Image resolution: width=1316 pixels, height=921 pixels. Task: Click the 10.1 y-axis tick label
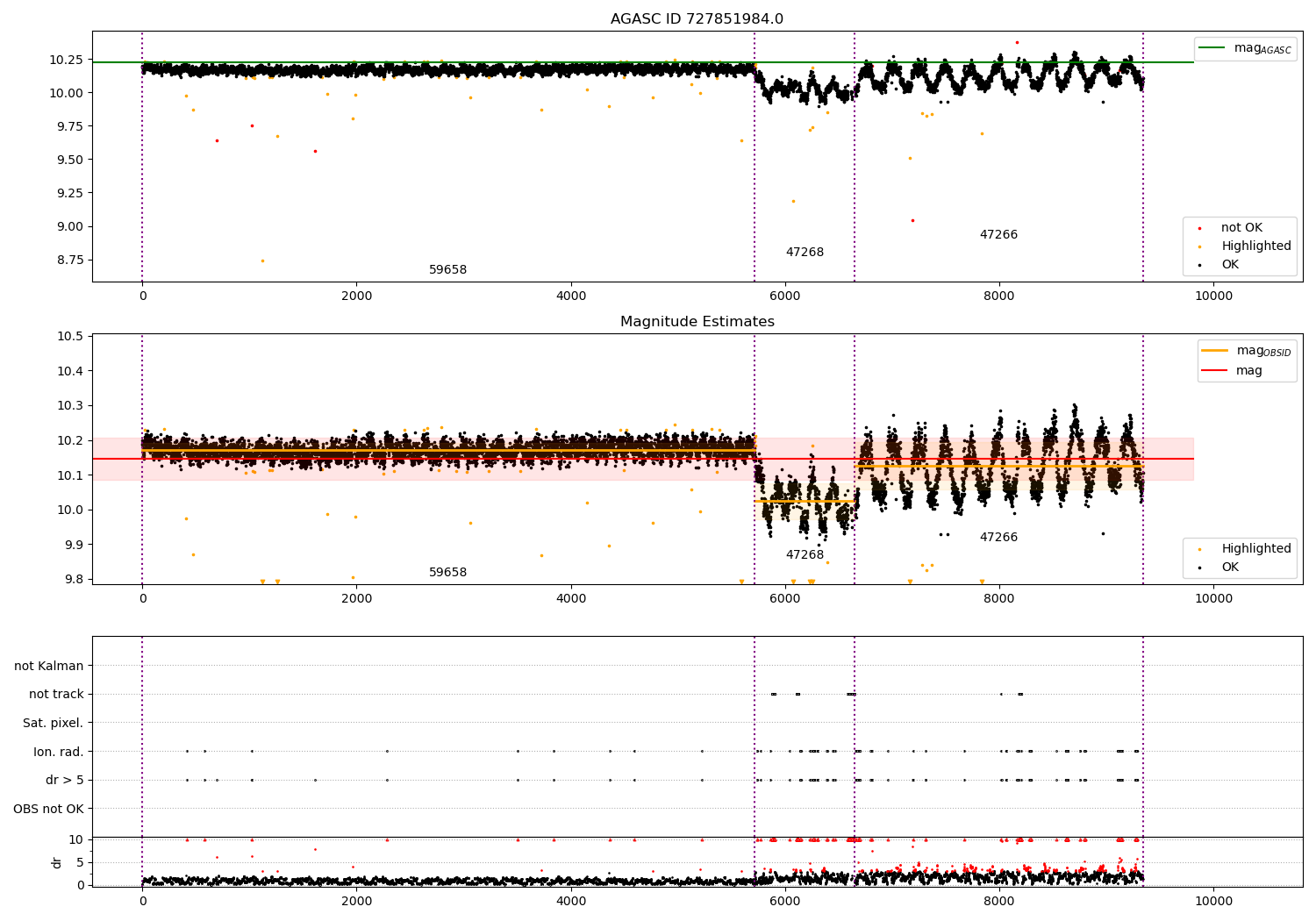point(70,475)
